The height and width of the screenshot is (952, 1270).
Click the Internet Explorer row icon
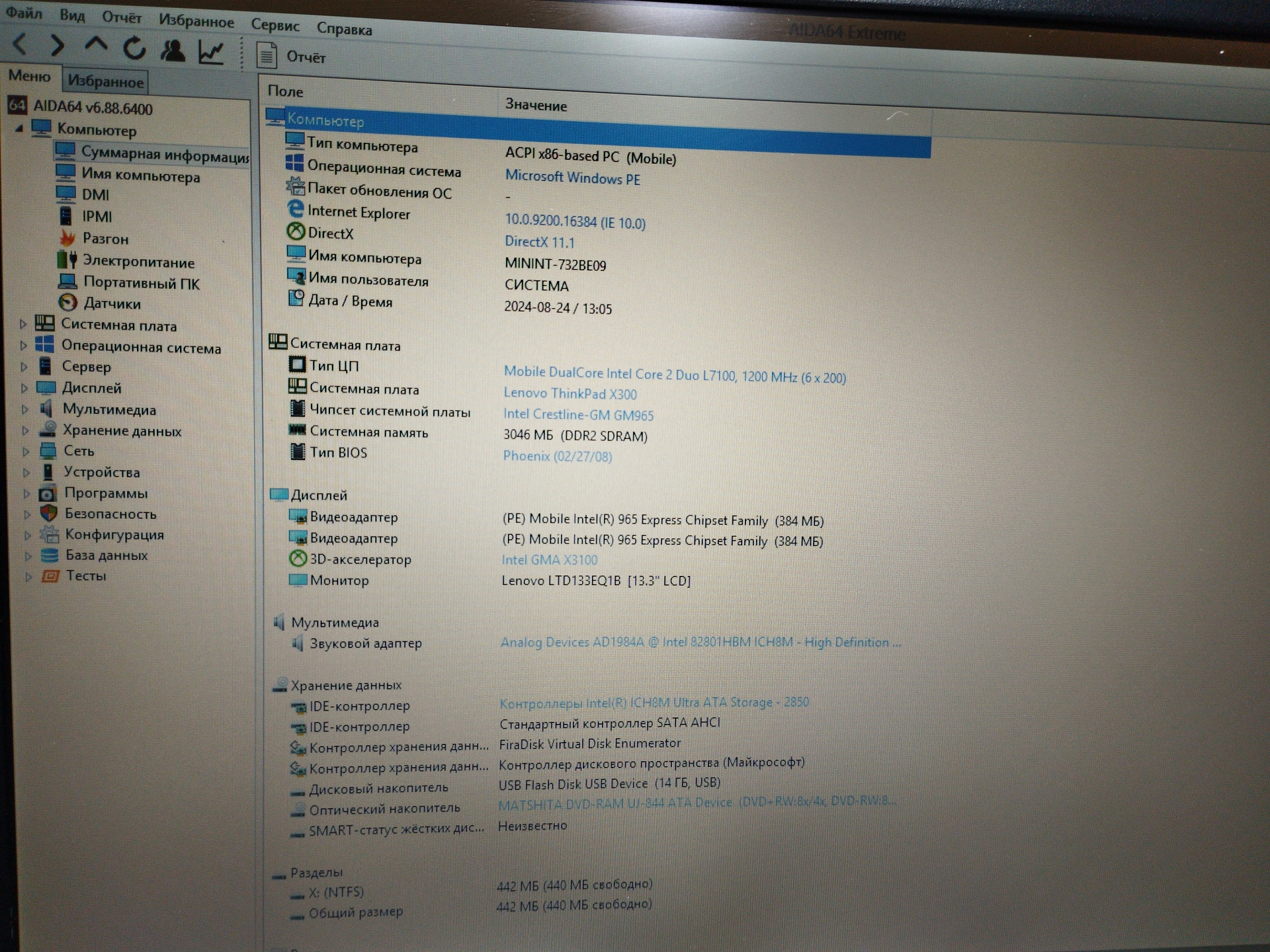(x=295, y=209)
